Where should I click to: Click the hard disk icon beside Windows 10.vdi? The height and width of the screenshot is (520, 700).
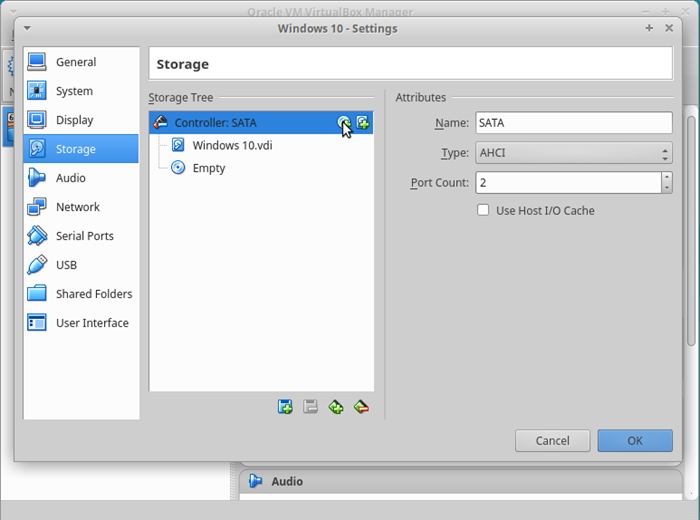click(x=178, y=145)
